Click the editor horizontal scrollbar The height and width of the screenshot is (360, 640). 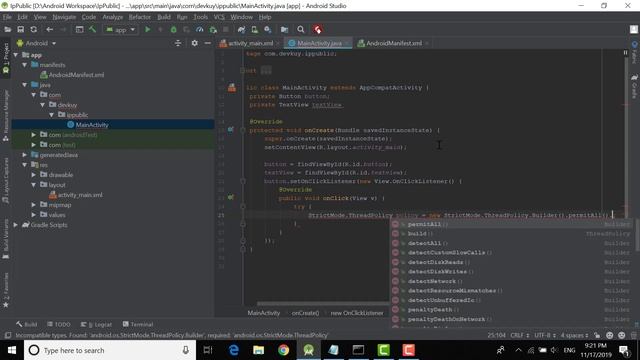pyautogui.click(x=322, y=304)
